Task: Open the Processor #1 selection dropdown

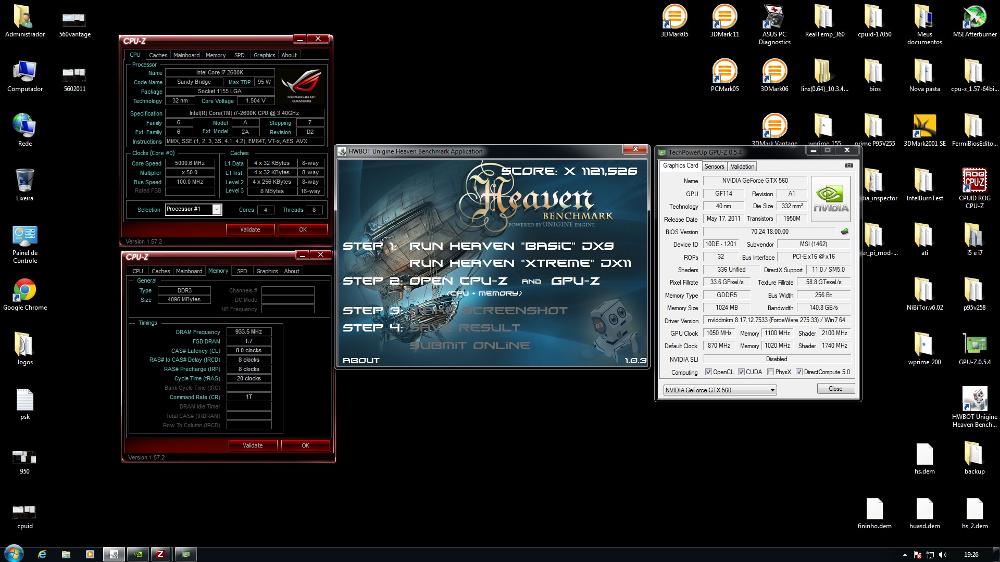Action: pyautogui.click(x=193, y=209)
